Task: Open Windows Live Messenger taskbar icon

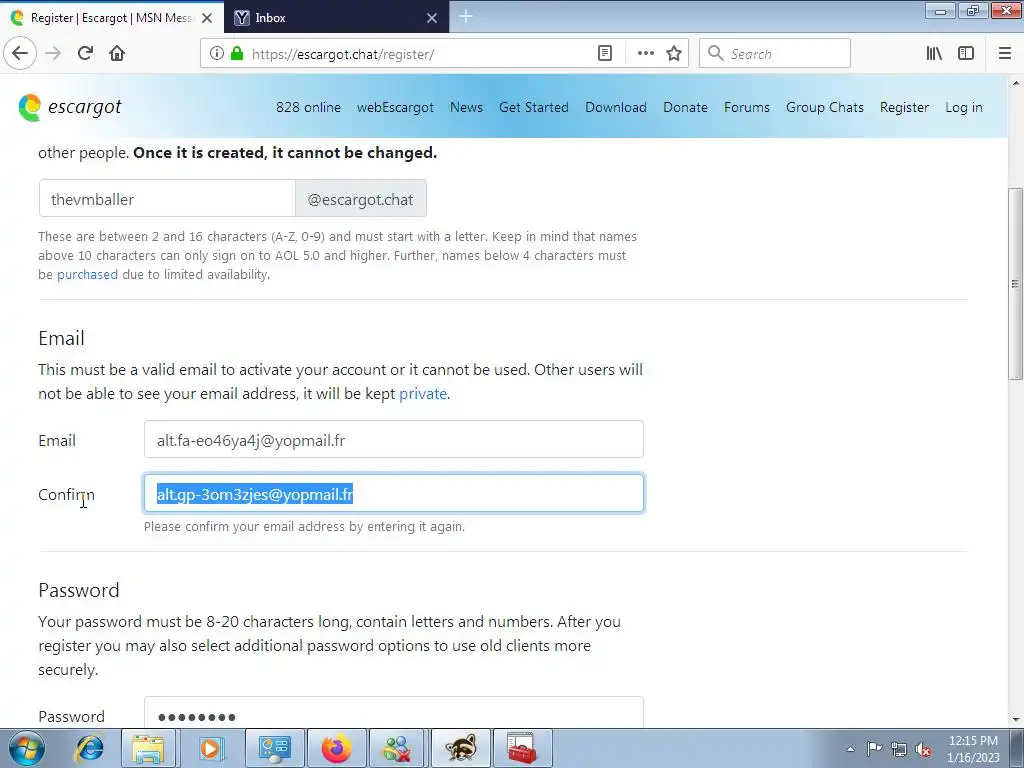Action: [398, 748]
